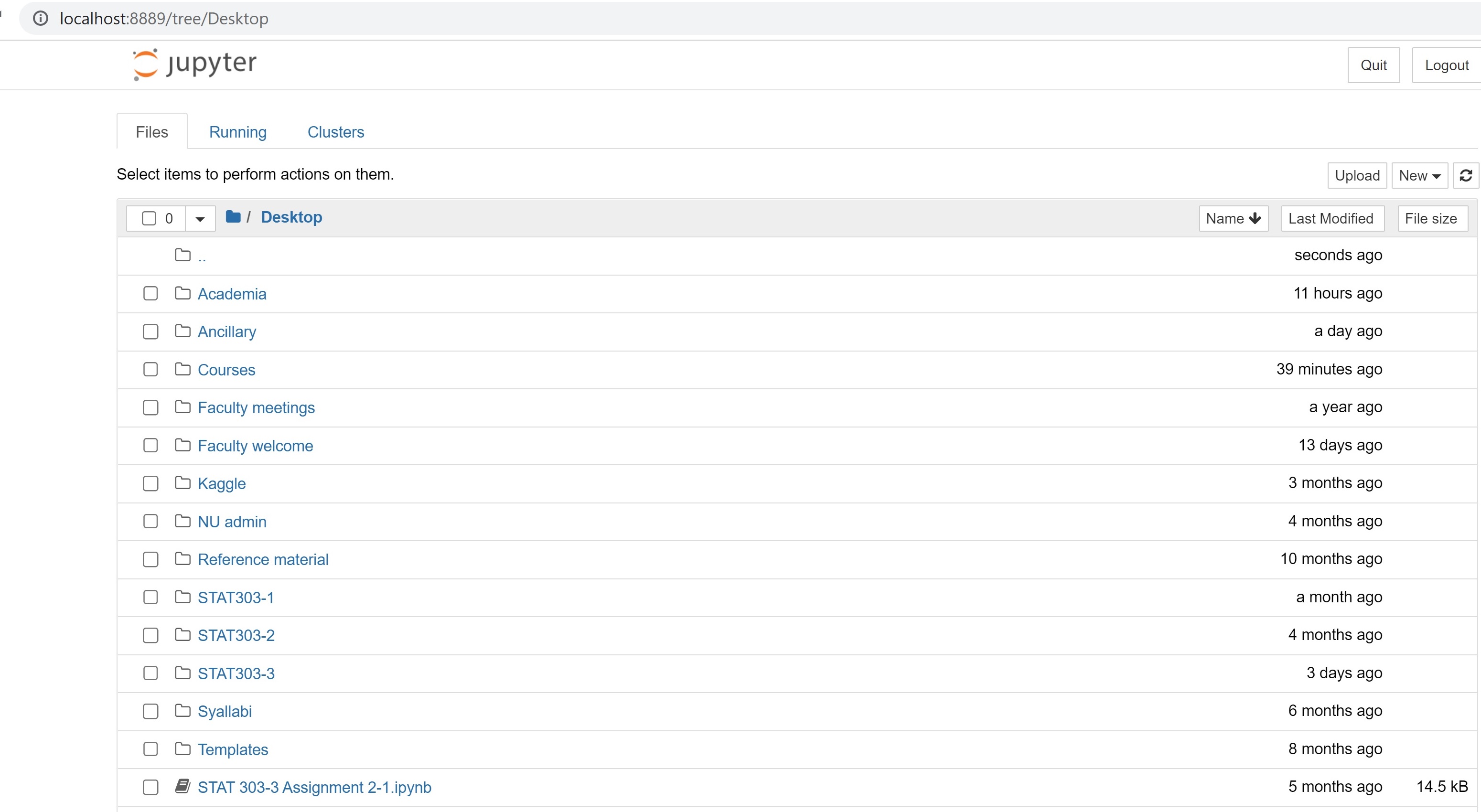
Task: Sort by Last Modified column
Action: coord(1331,218)
